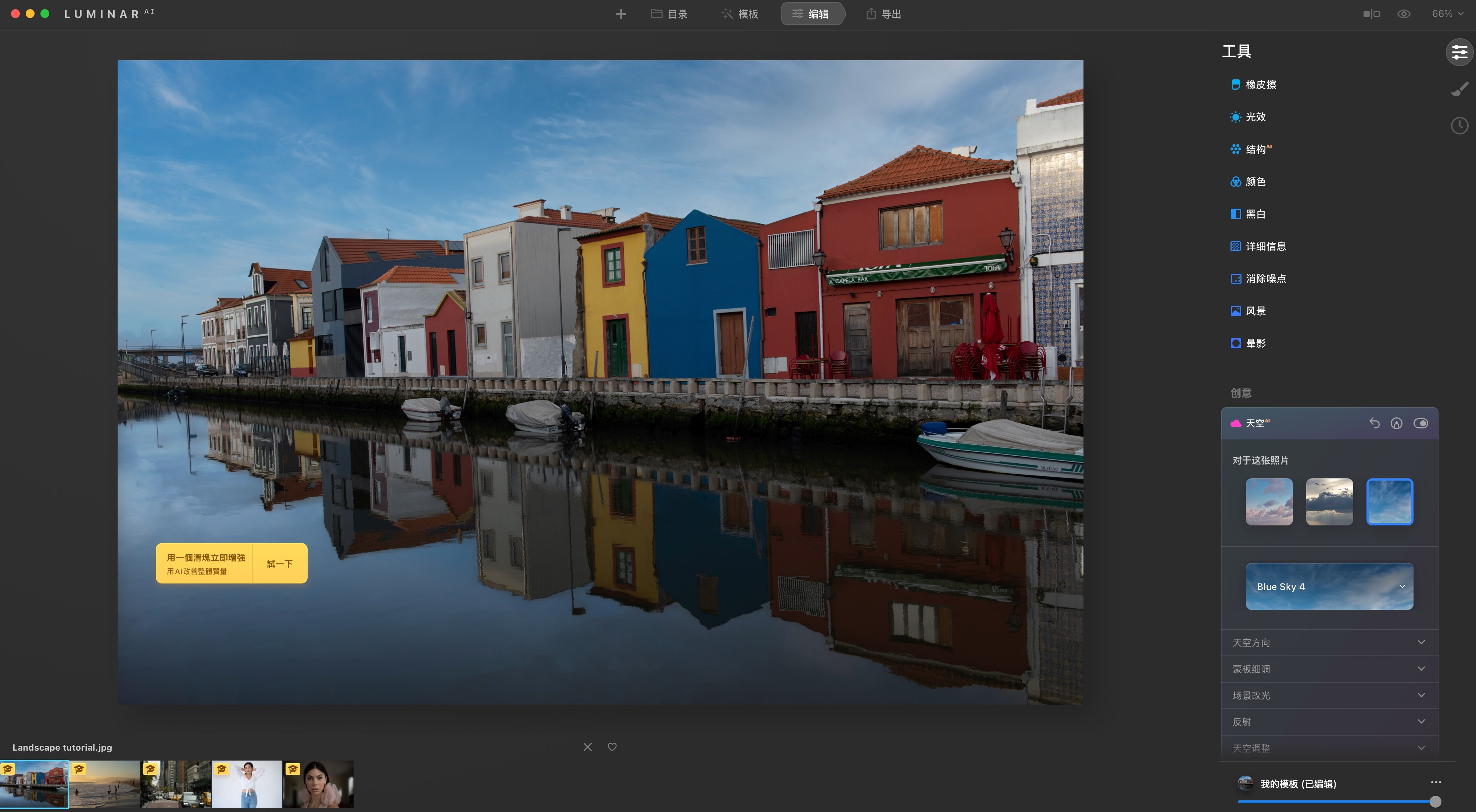Select the pink clouds sky thumbnail

pos(1269,502)
